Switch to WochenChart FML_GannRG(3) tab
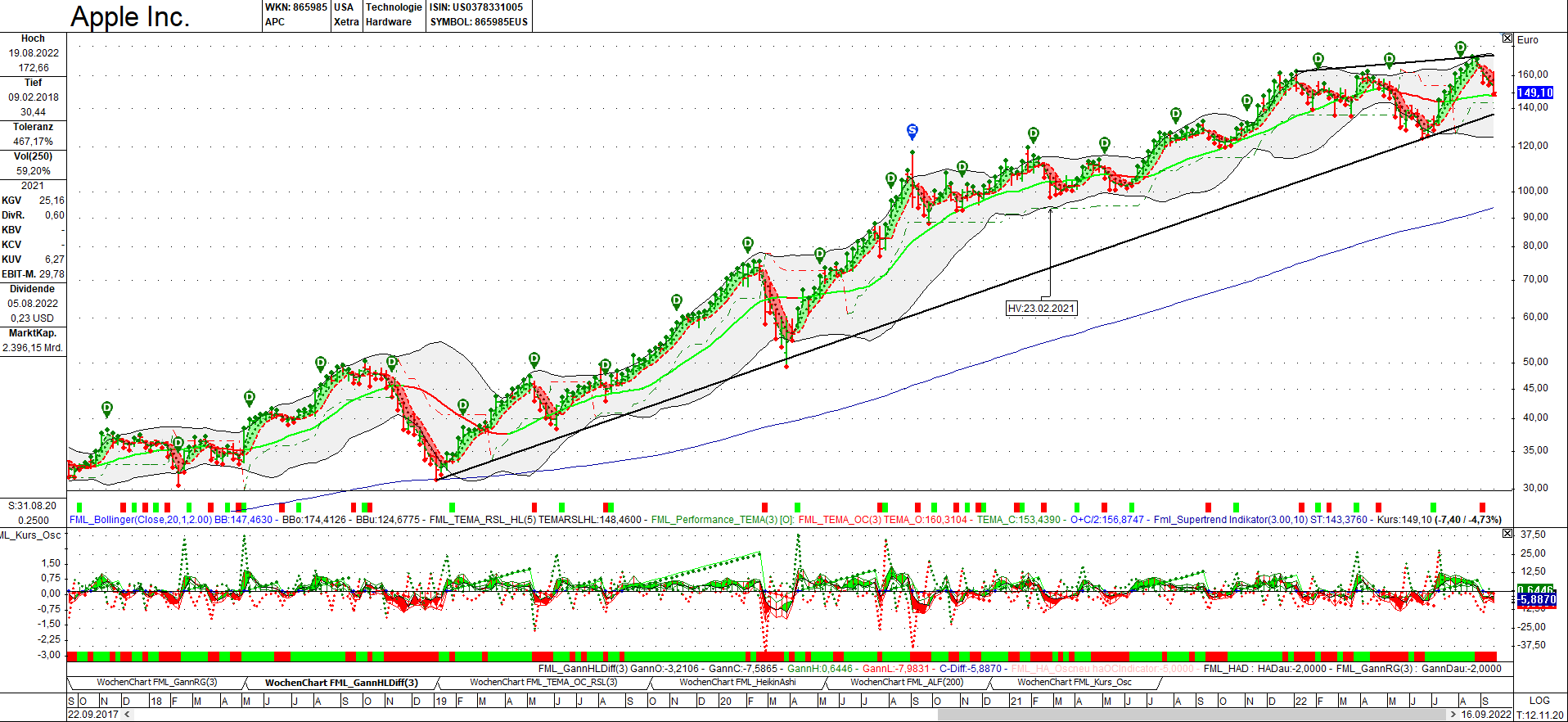This screenshot has width=1568, height=722. [156, 682]
